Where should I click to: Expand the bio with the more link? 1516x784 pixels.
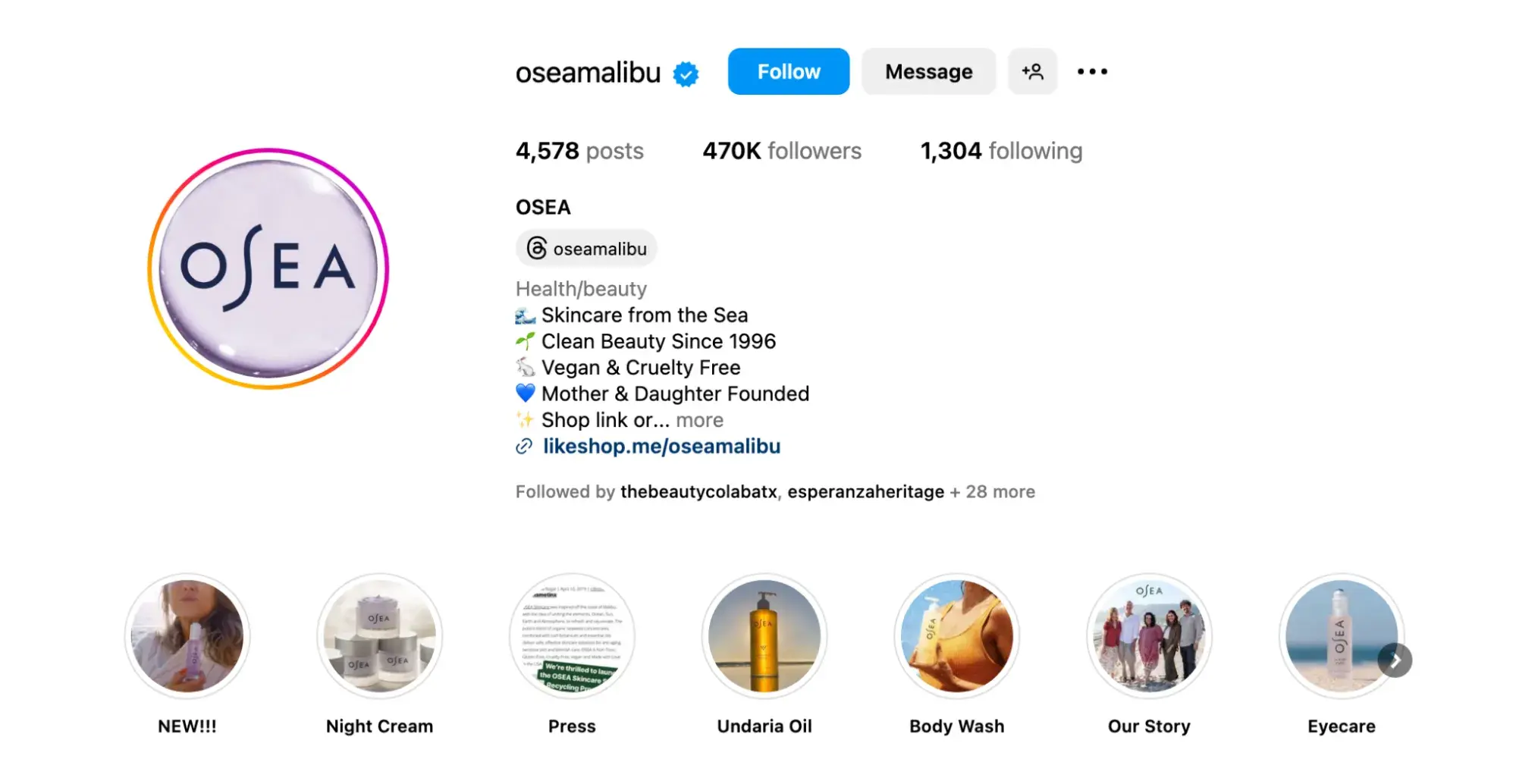pyautogui.click(x=699, y=420)
